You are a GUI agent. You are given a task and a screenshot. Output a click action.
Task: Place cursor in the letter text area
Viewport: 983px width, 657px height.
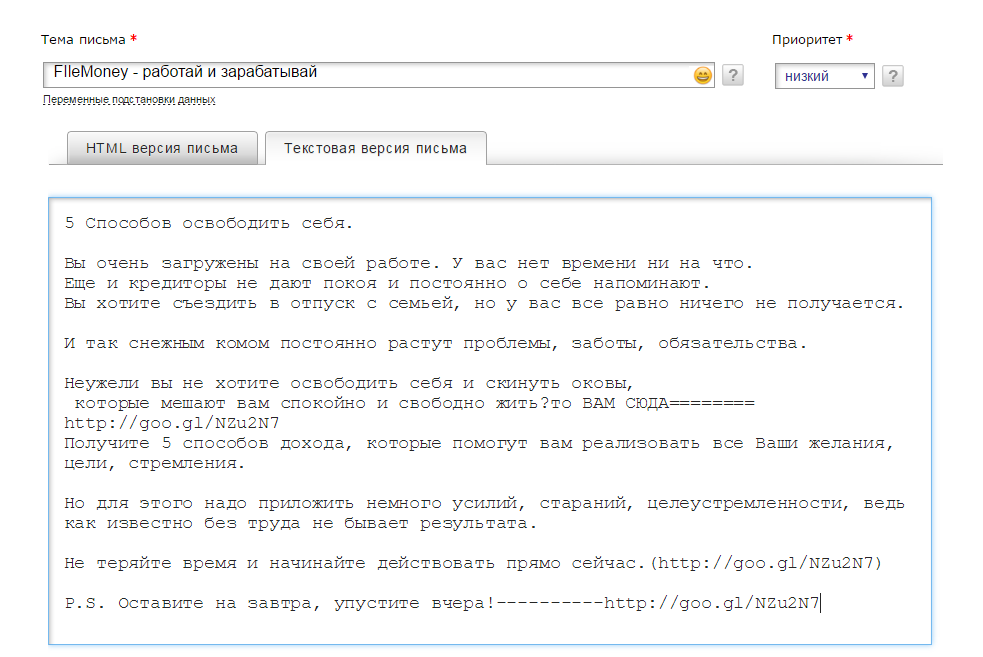coord(490,421)
